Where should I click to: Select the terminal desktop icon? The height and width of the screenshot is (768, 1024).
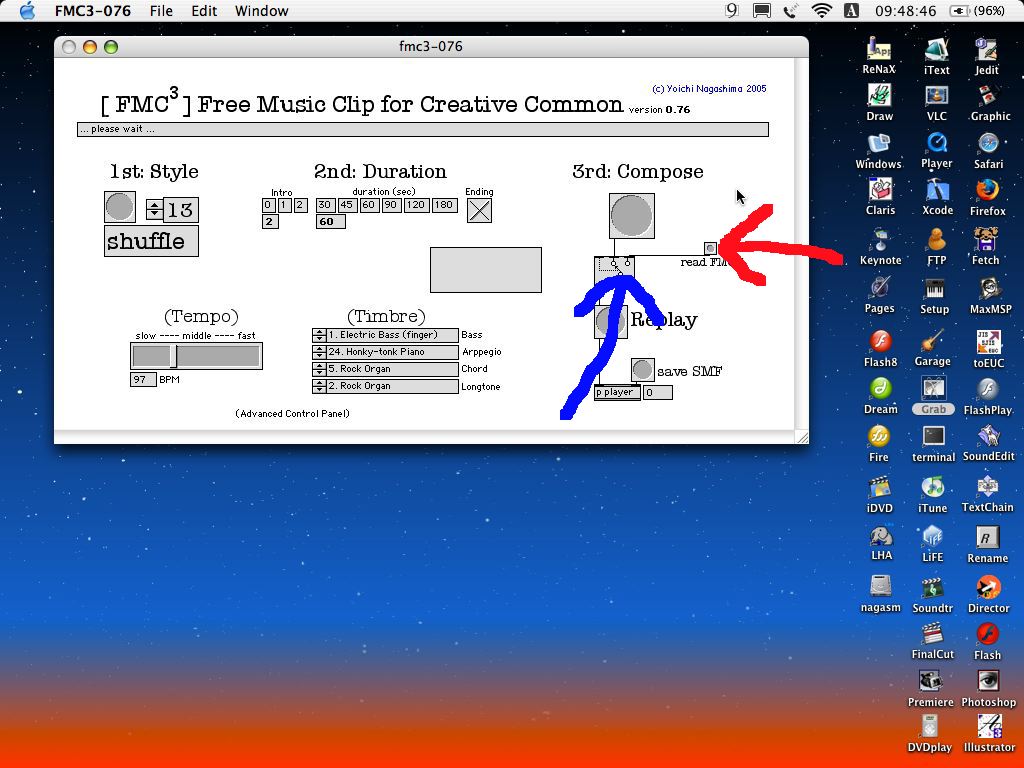[933, 444]
